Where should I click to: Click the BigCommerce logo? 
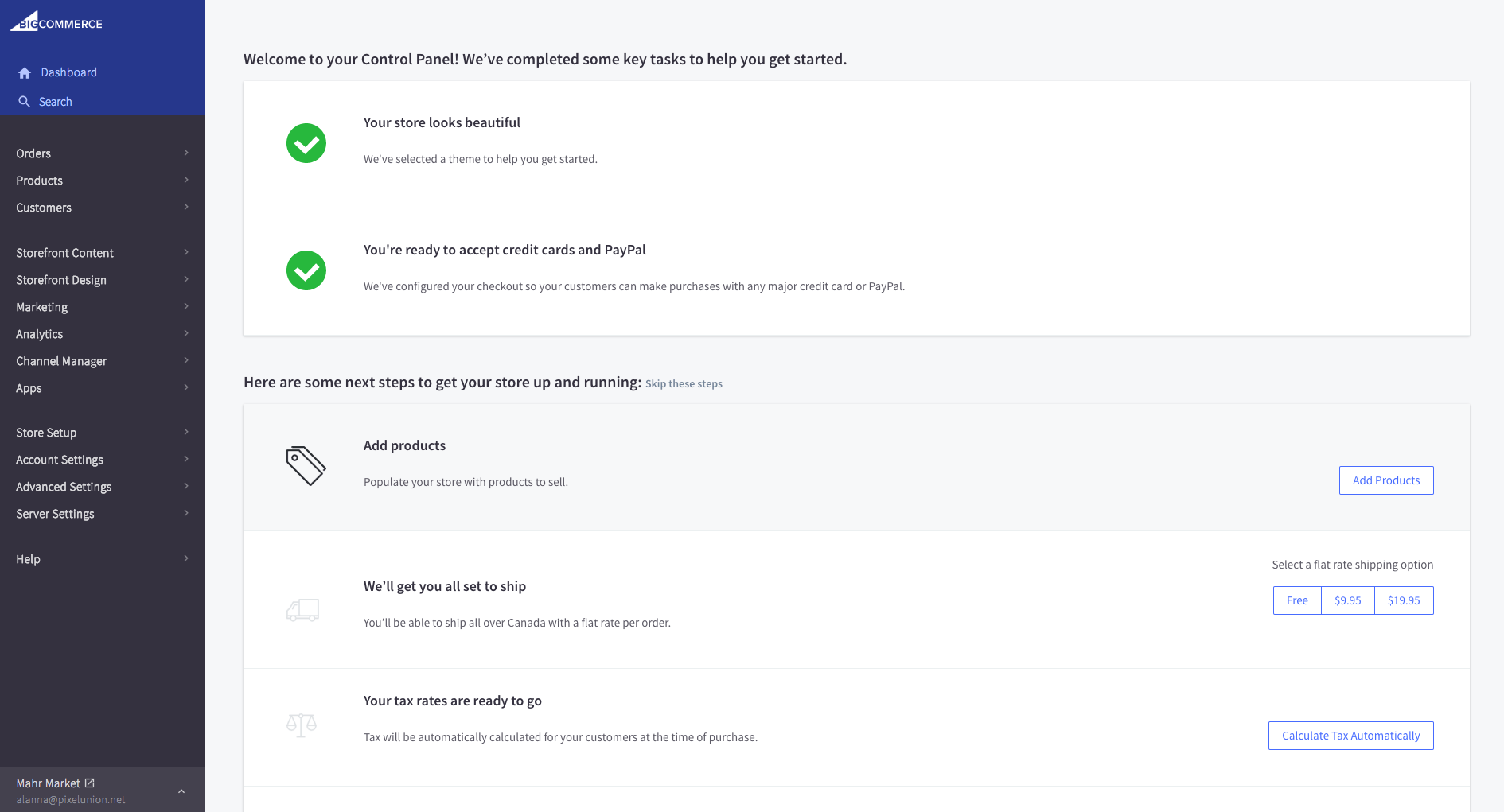56,22
